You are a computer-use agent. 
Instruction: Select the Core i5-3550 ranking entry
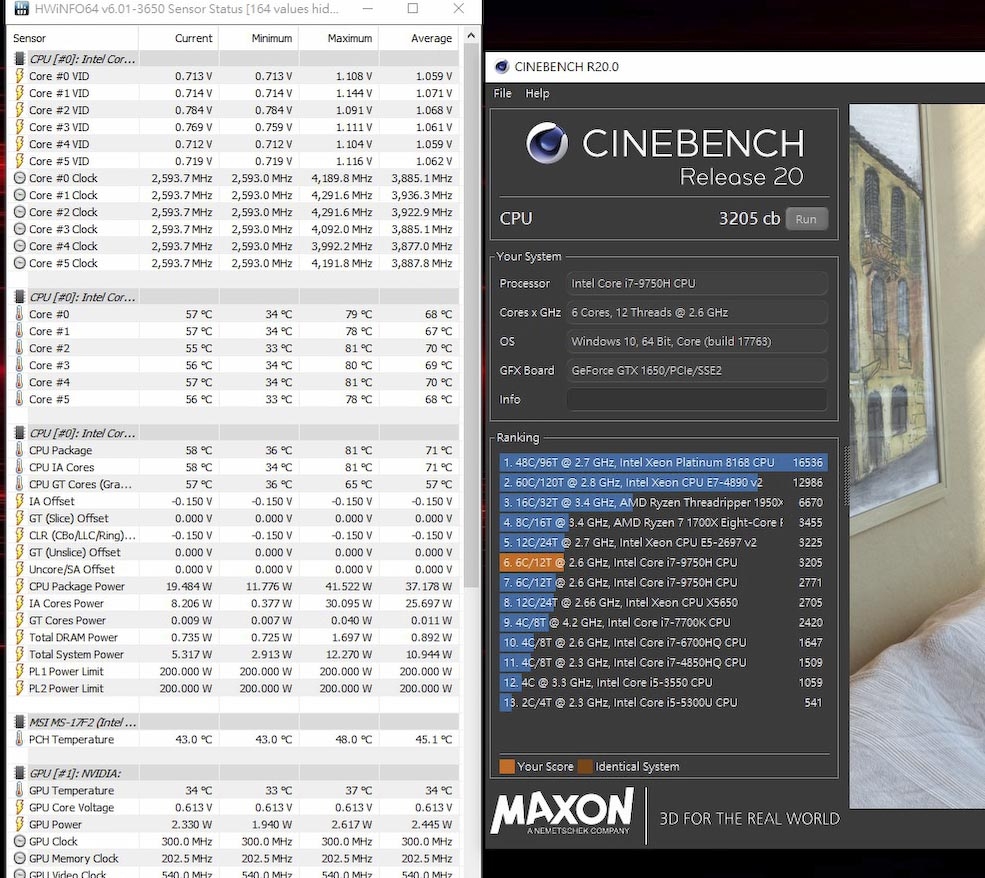[663, 683]
